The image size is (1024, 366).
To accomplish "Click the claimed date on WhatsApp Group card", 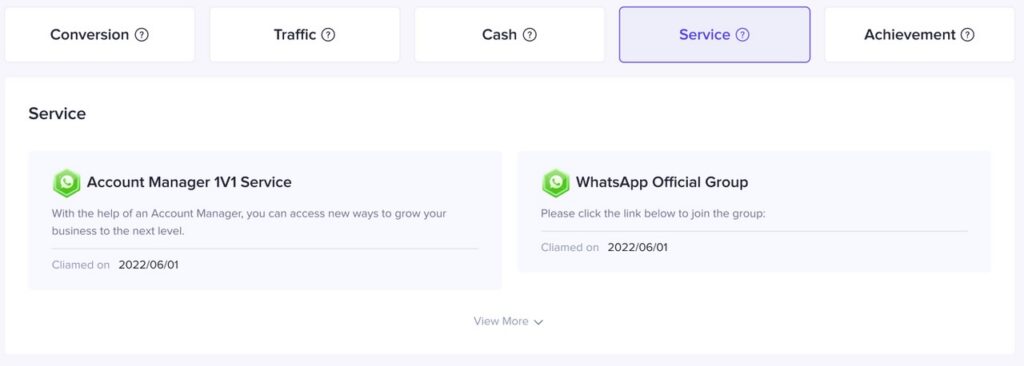I will tap(637, 248).
